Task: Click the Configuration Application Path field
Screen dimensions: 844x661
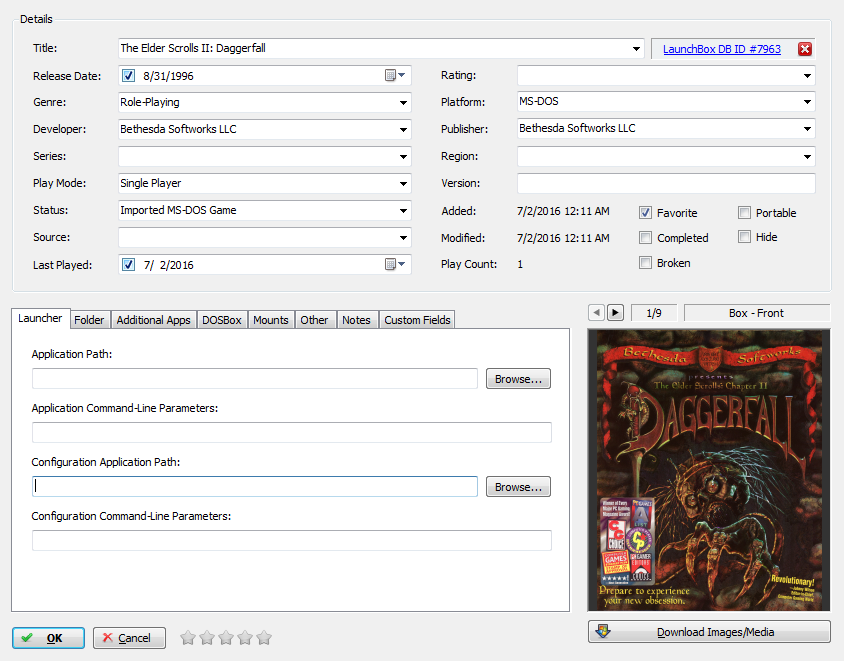Action: 255,487
